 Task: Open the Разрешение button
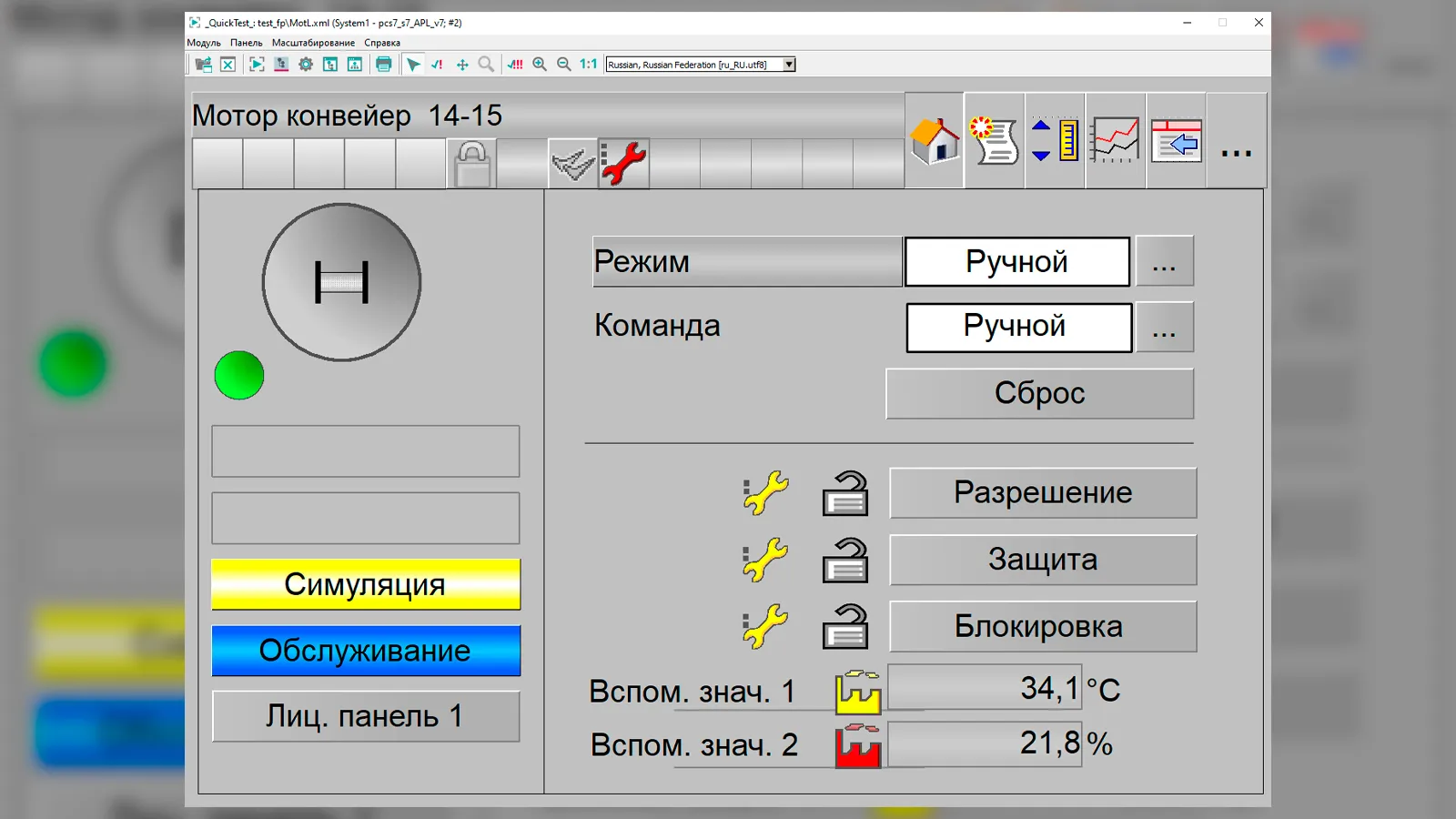(x=1043, y=493)
